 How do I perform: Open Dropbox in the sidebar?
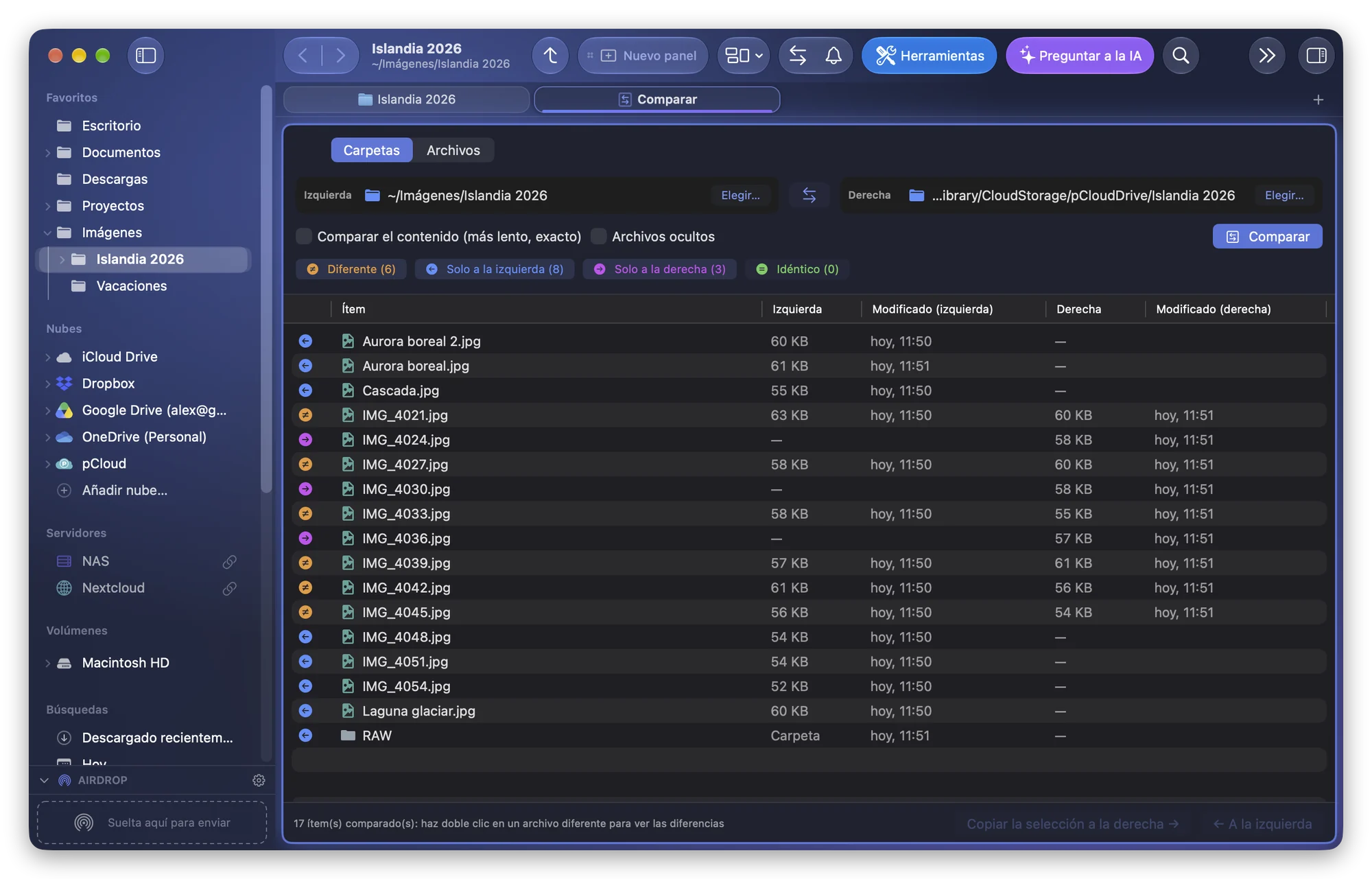pyautogui.click(x=108, y=384)
